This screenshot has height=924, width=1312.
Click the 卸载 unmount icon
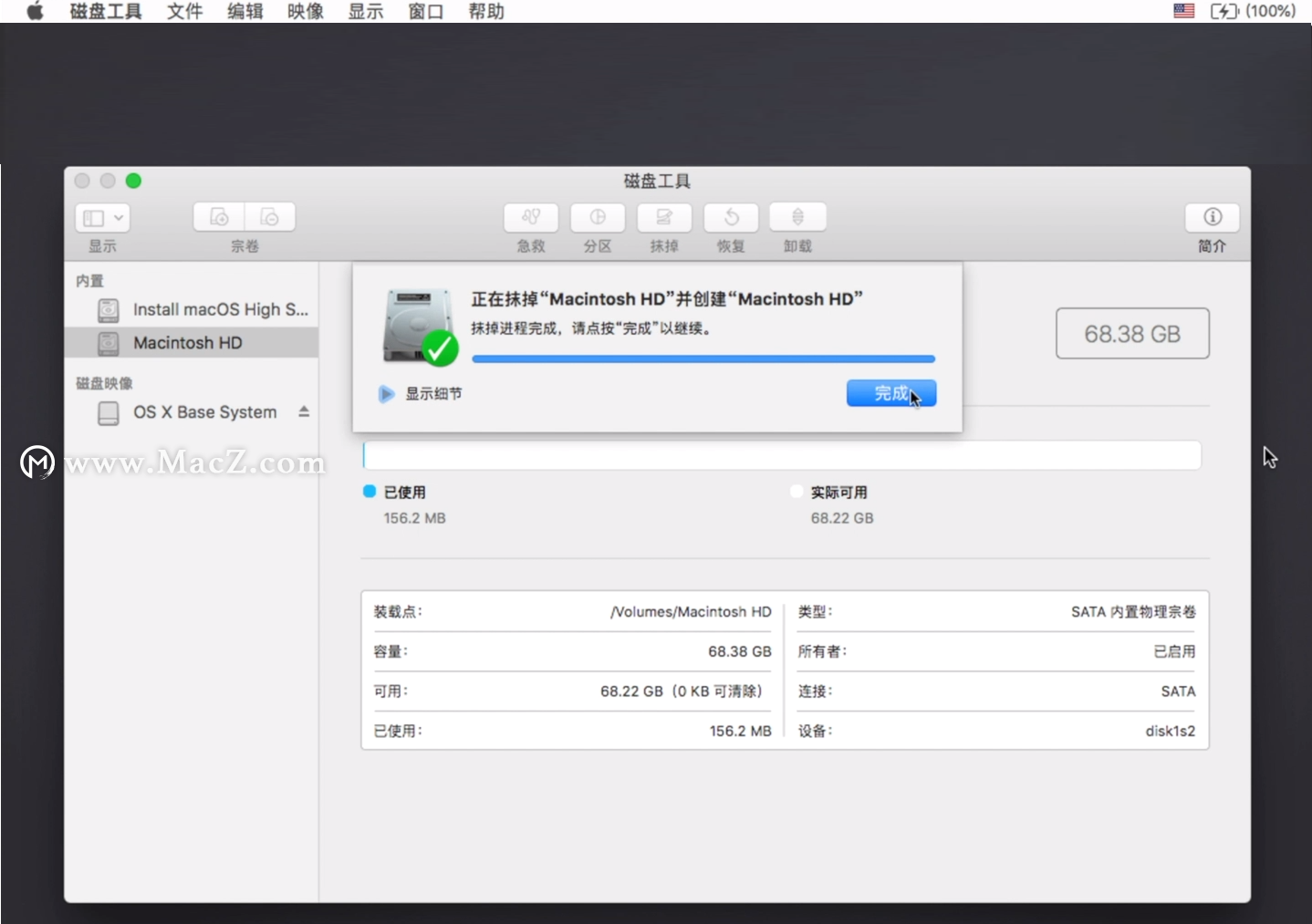point(797,217)
